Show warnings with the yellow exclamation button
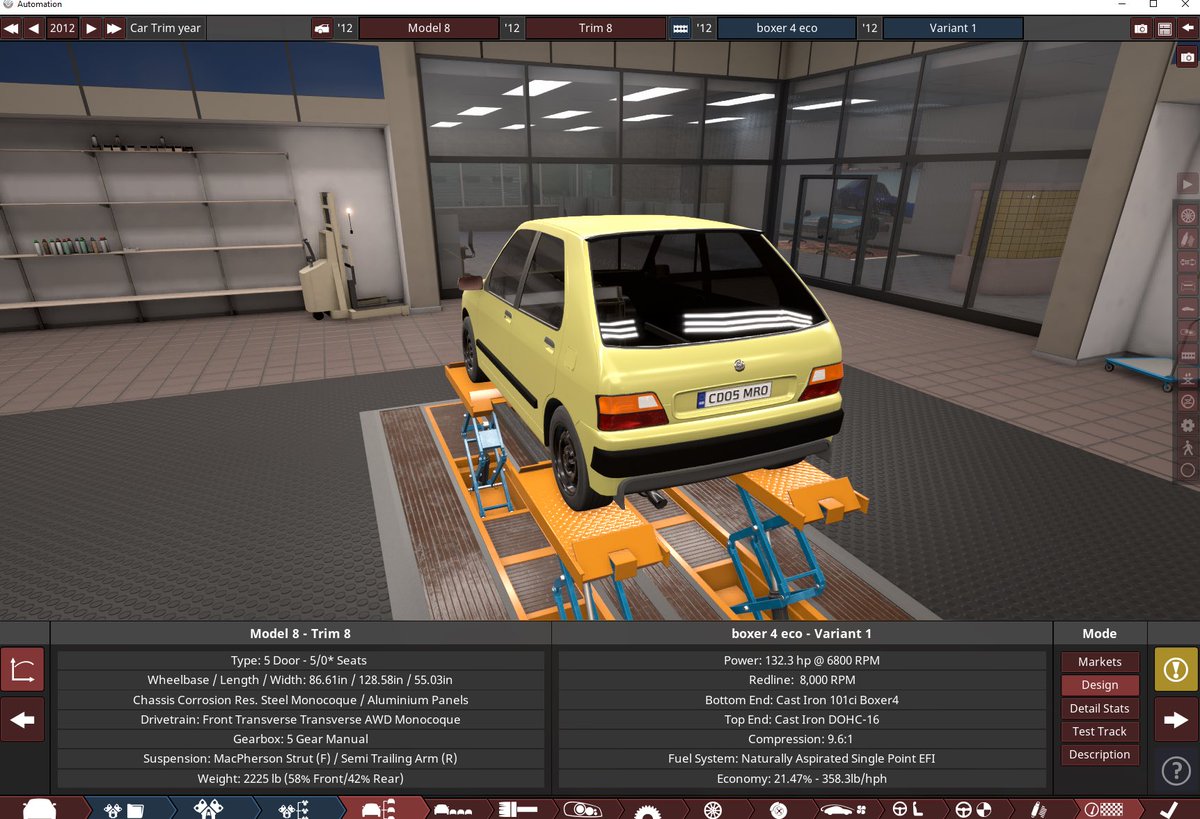Viewport: 1200px width, 819px height. (x=1176, y=670)
